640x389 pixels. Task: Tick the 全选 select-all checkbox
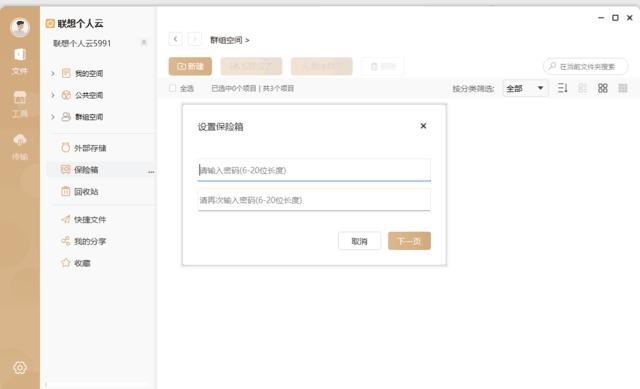point(173,88)
